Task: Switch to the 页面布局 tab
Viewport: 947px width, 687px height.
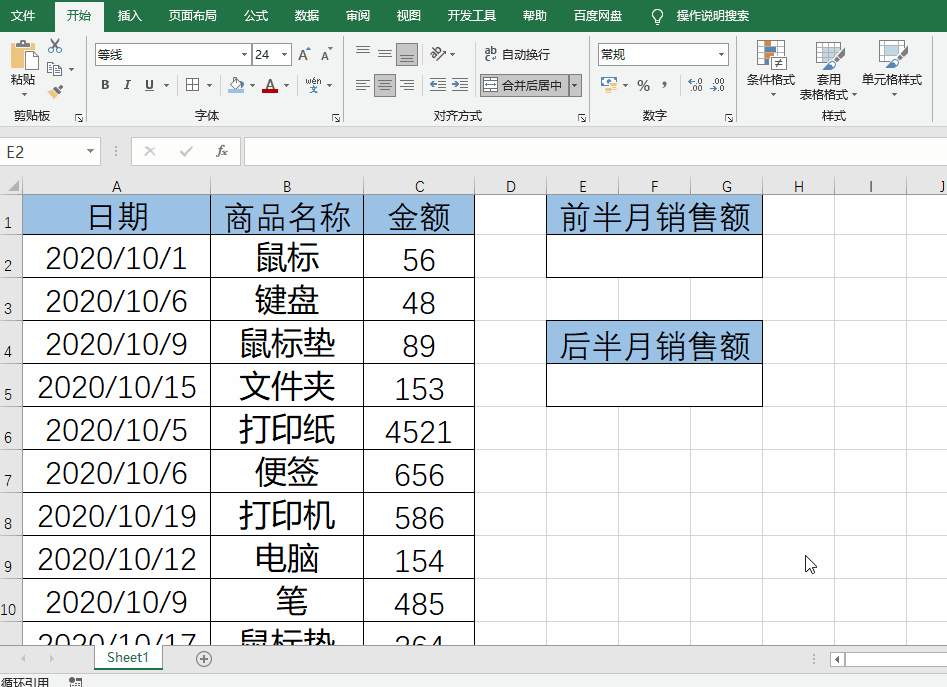Action: pos(192,16)
